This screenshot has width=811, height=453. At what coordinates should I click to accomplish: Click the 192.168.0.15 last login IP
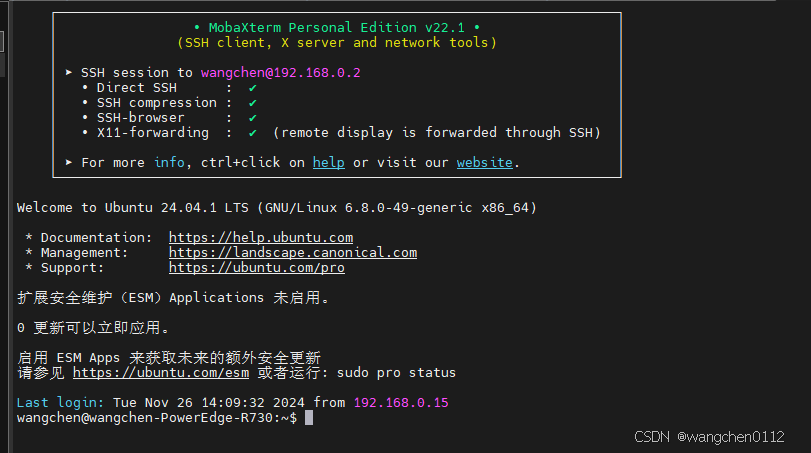coord(401,403)
